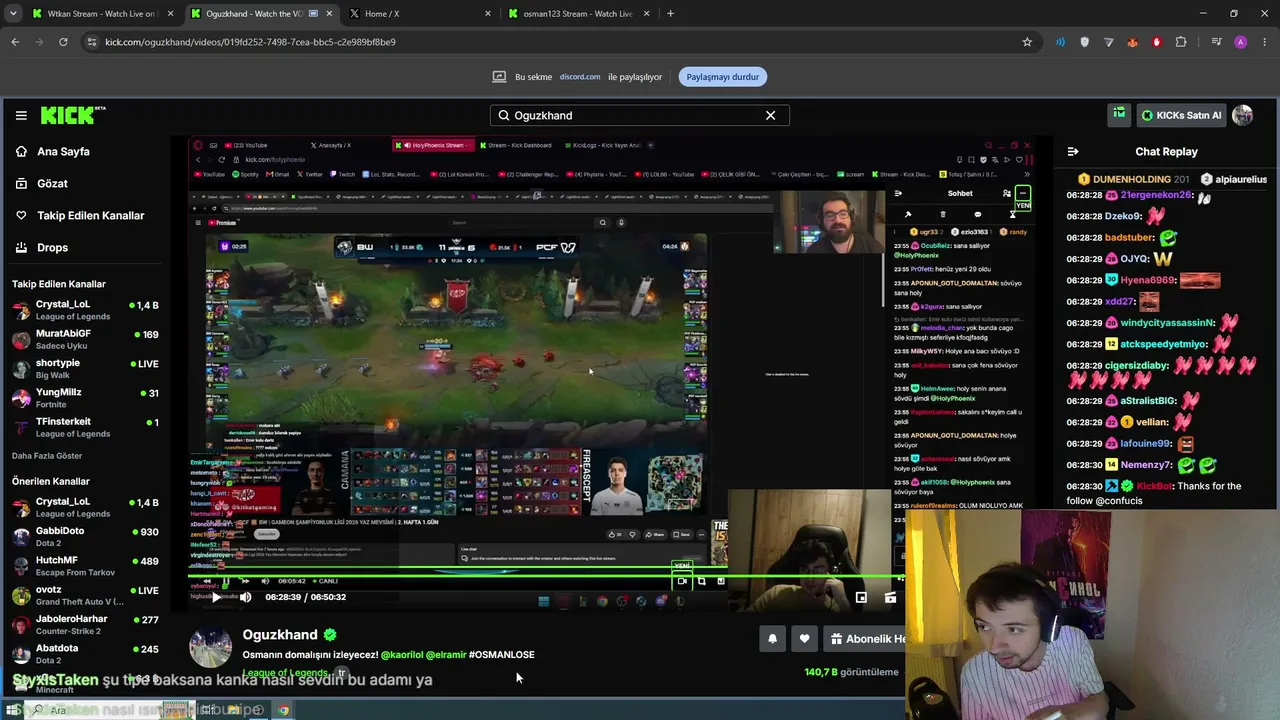Click the Abonelik gift subscription button
1280x720 pixels.
[x=865, y=639]
